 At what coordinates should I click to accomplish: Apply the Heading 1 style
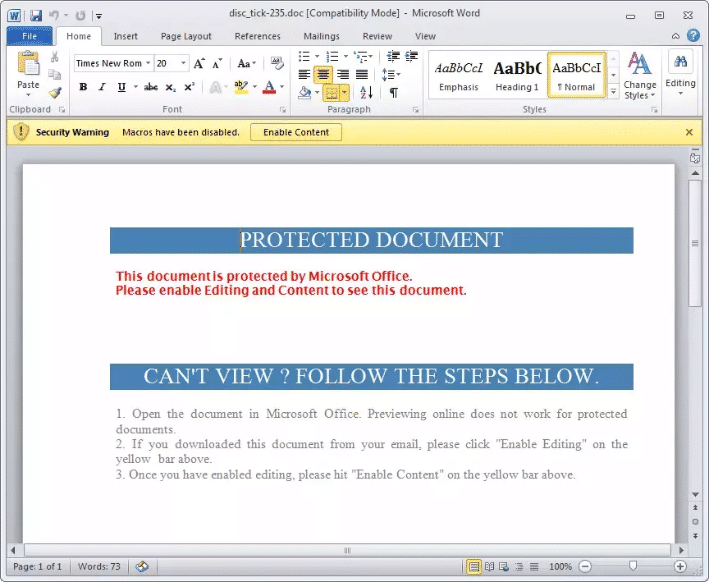pyautogui.click(x=517, y=74)
